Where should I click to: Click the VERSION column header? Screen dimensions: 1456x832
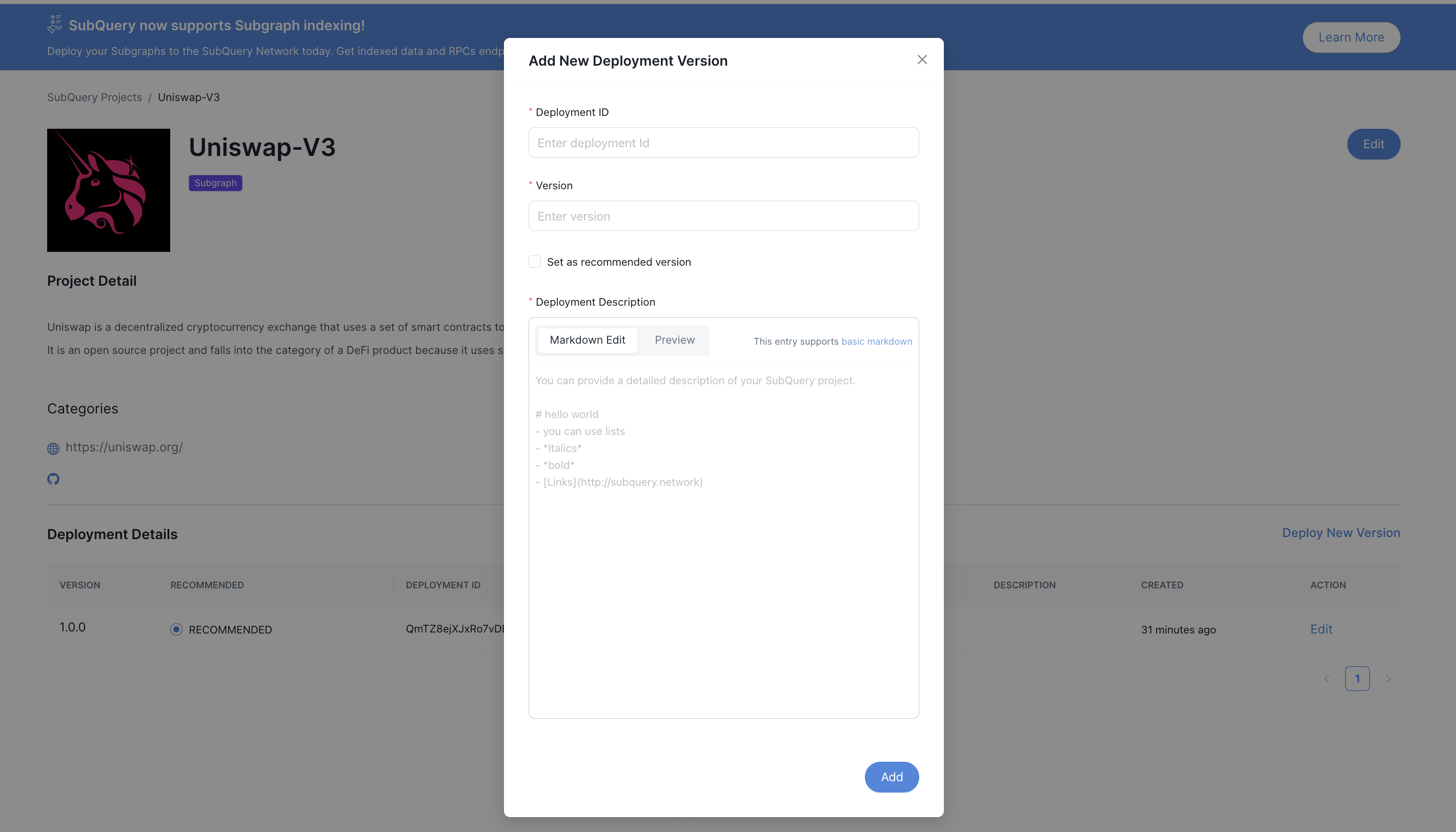pyautogui.click(x=79, y=585)
